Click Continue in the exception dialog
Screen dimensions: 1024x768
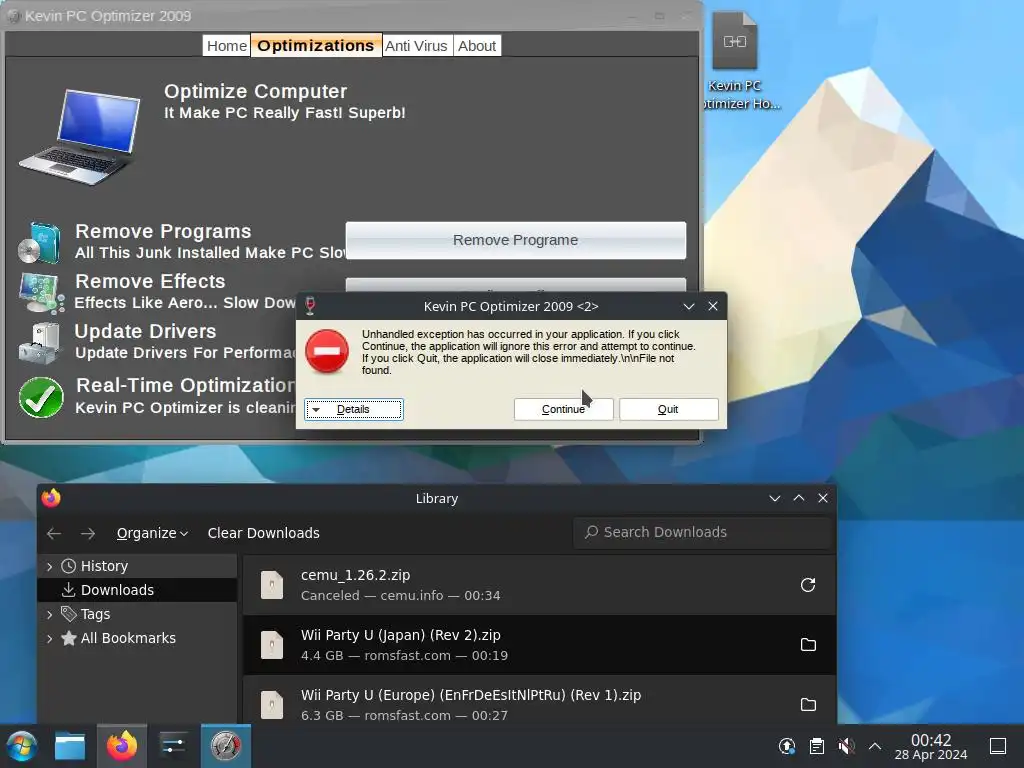(563, 409)
